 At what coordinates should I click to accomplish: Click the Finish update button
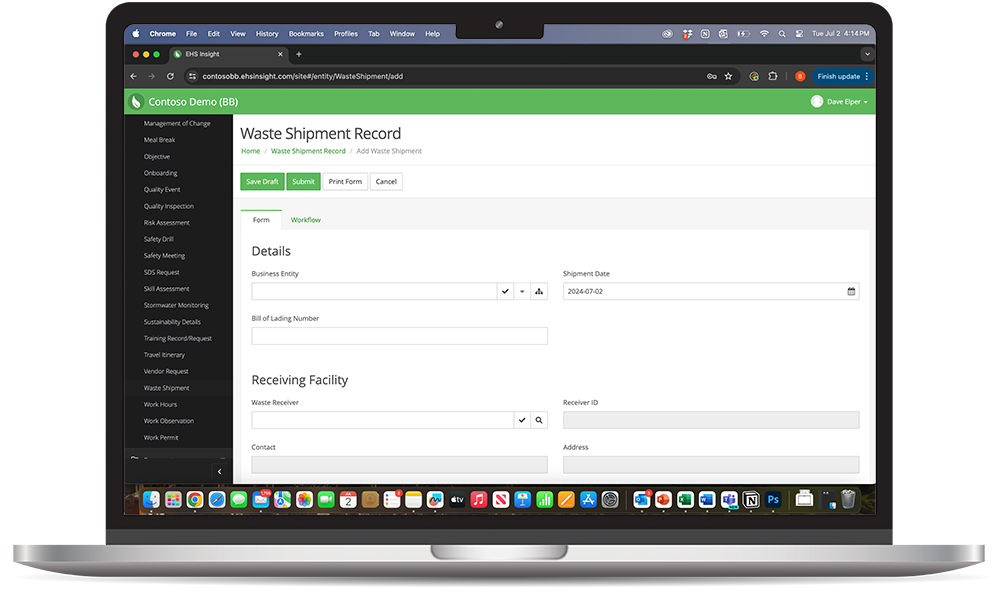(x=842, y=77)
